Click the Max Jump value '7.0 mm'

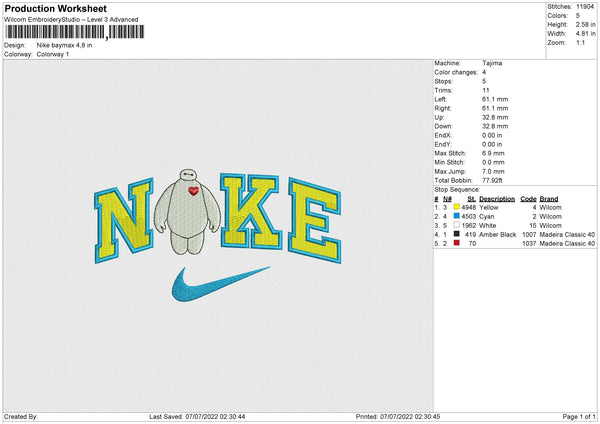493,171
